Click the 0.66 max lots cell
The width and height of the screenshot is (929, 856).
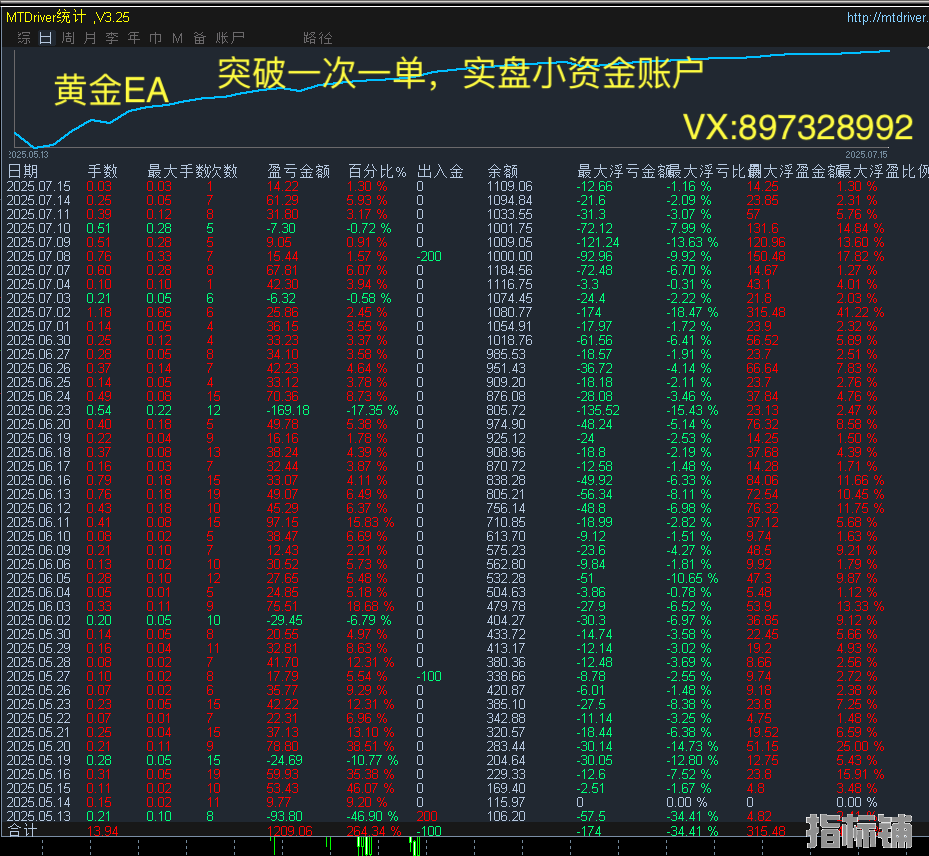(159, 313)
